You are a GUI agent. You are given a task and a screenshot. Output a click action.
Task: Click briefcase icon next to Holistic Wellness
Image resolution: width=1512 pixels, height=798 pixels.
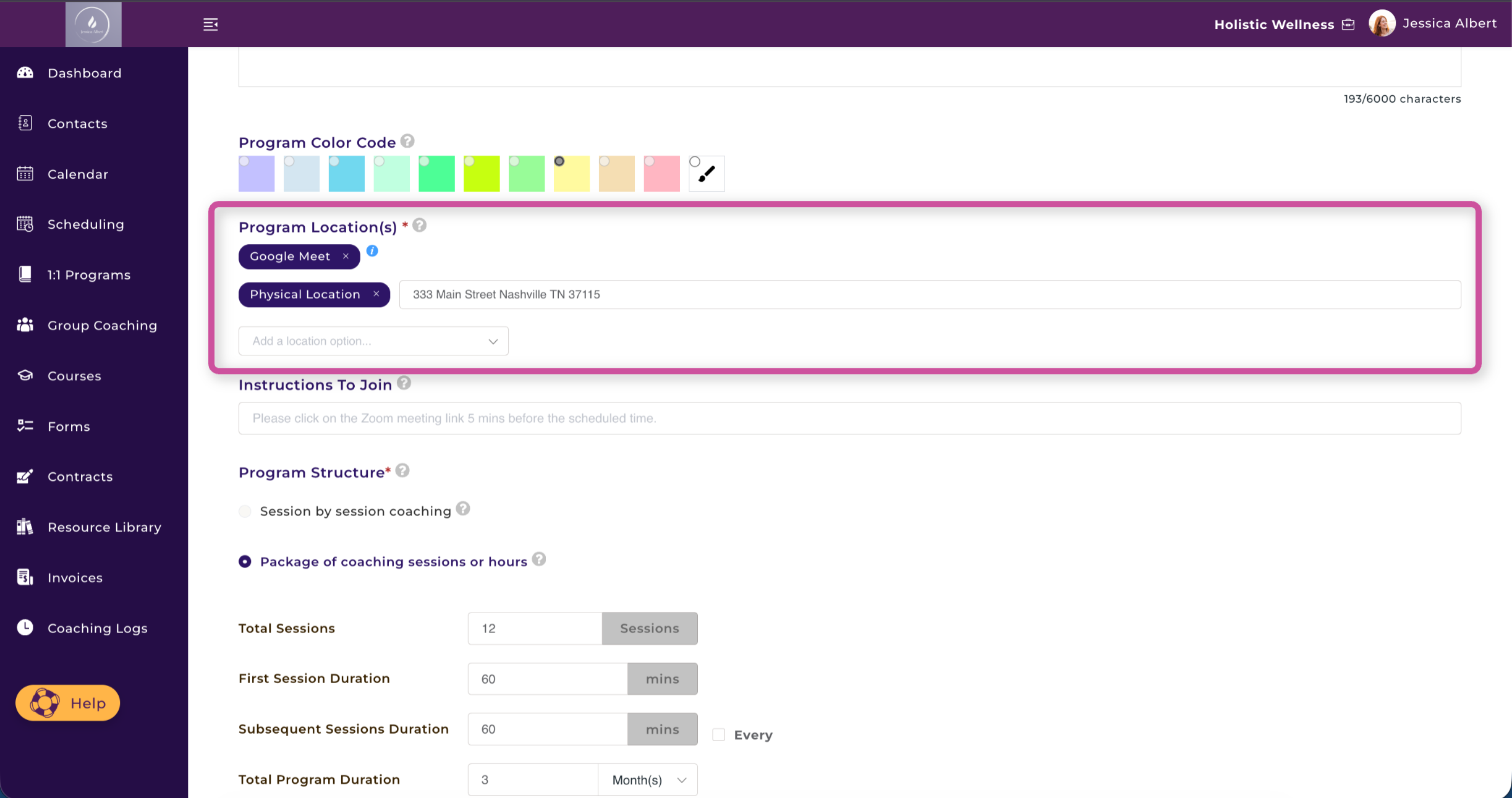[x=1349, y=24]
